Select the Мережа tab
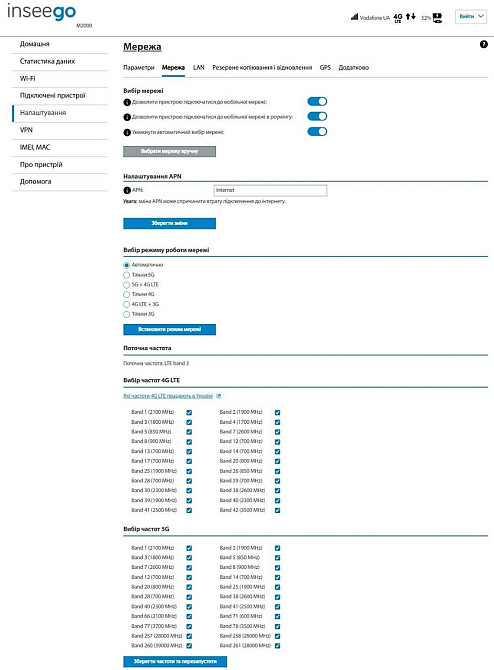Image resolution: width=494 pixels, height=670 pixels. [173, 68]
